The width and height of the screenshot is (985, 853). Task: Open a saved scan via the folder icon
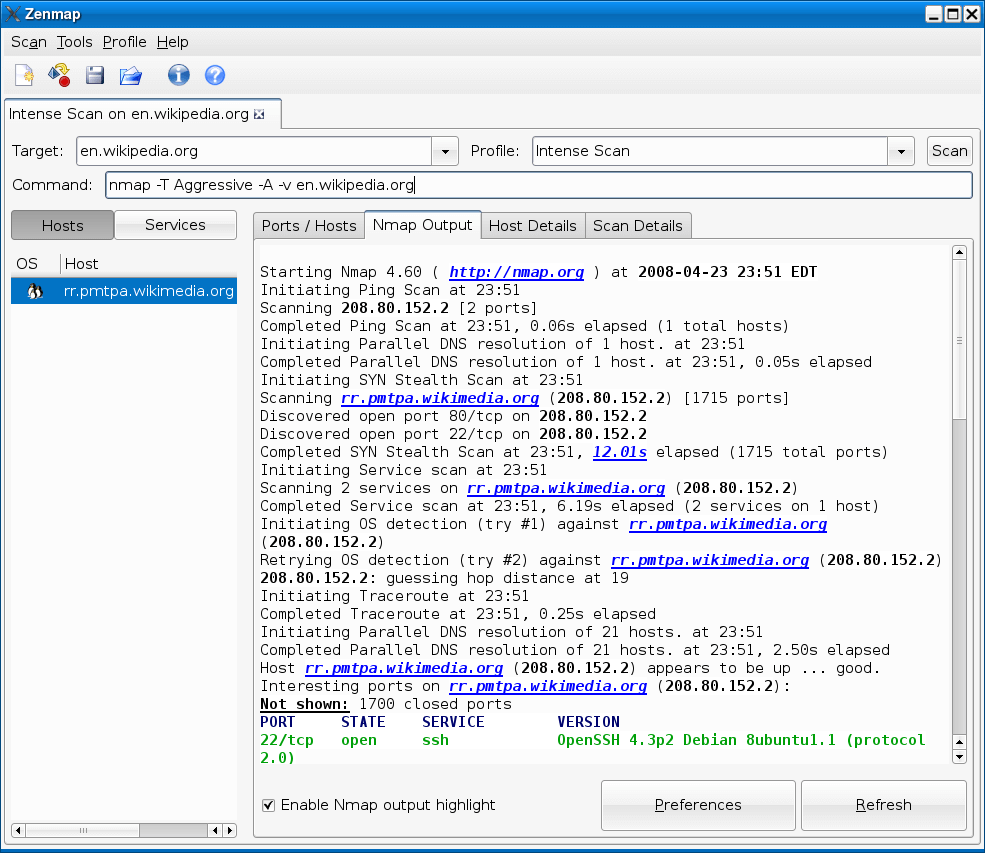pyautogui.click(x=130, y=75)
